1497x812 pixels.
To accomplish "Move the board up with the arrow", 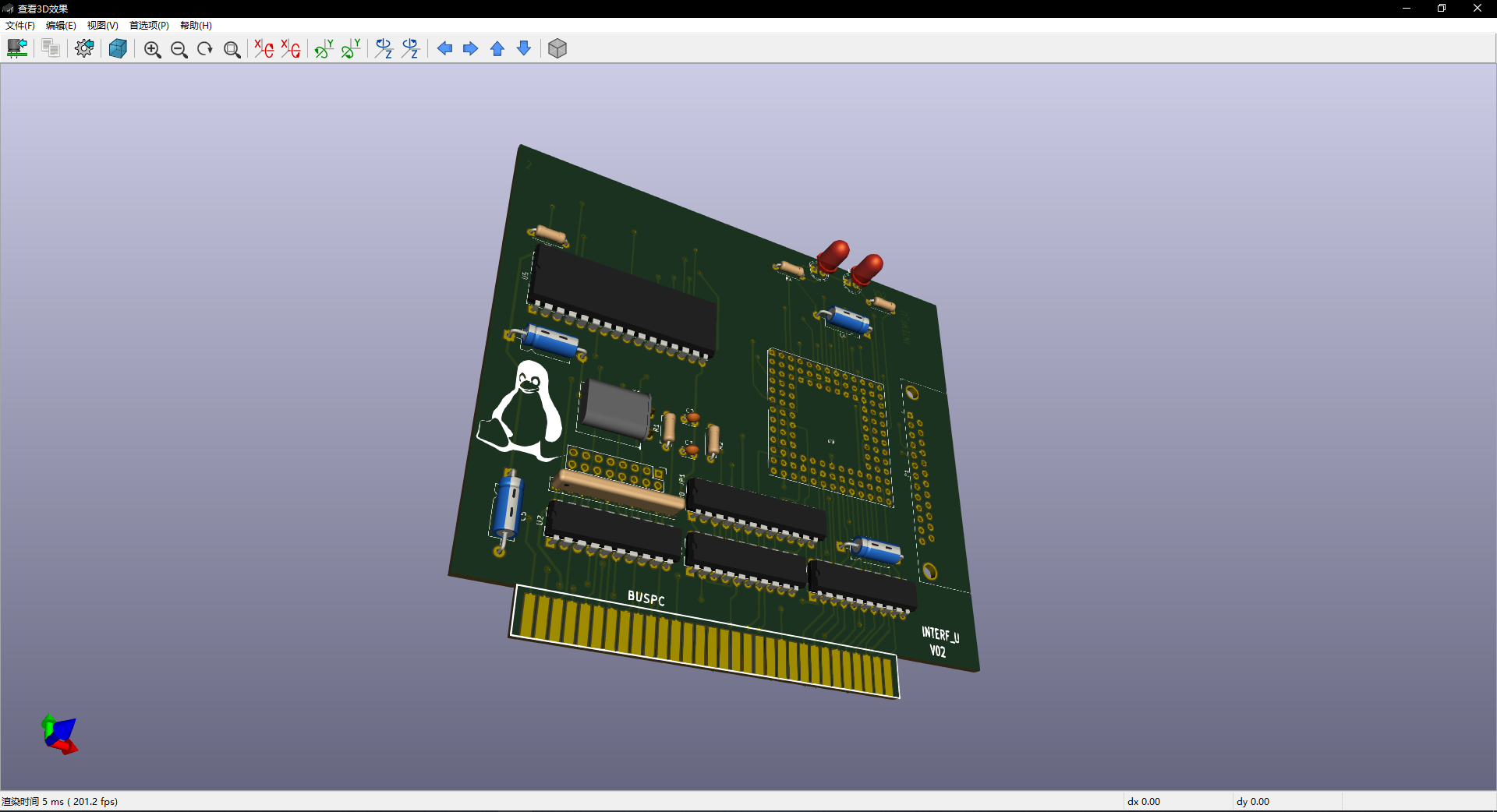I will coord(497,48).
